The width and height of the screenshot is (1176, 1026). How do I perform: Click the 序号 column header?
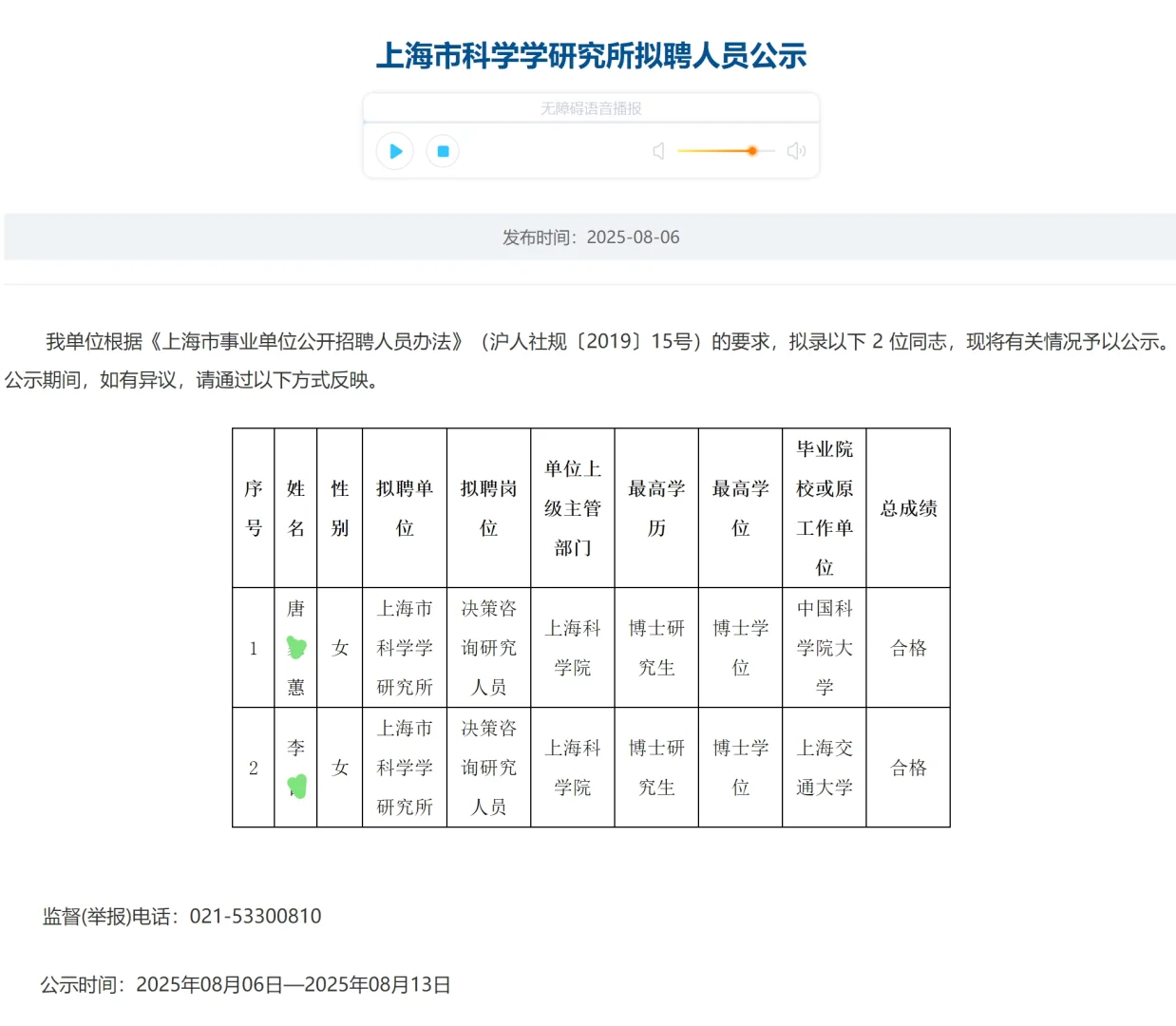point(254,508)
